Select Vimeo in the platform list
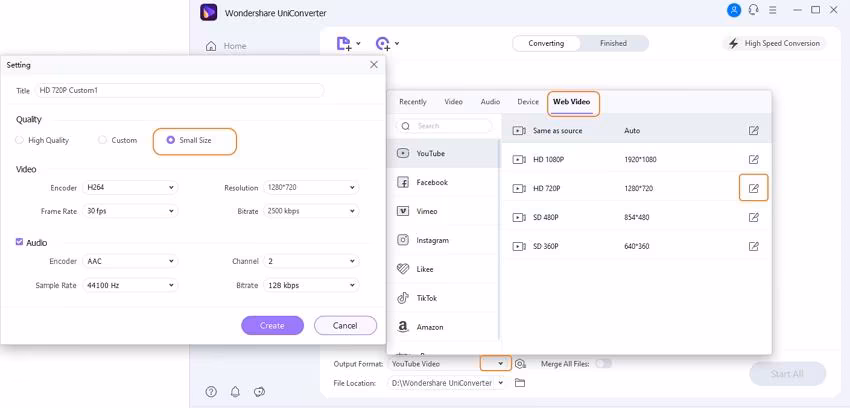This screenshot has width=850, height=408. point(445,211)
